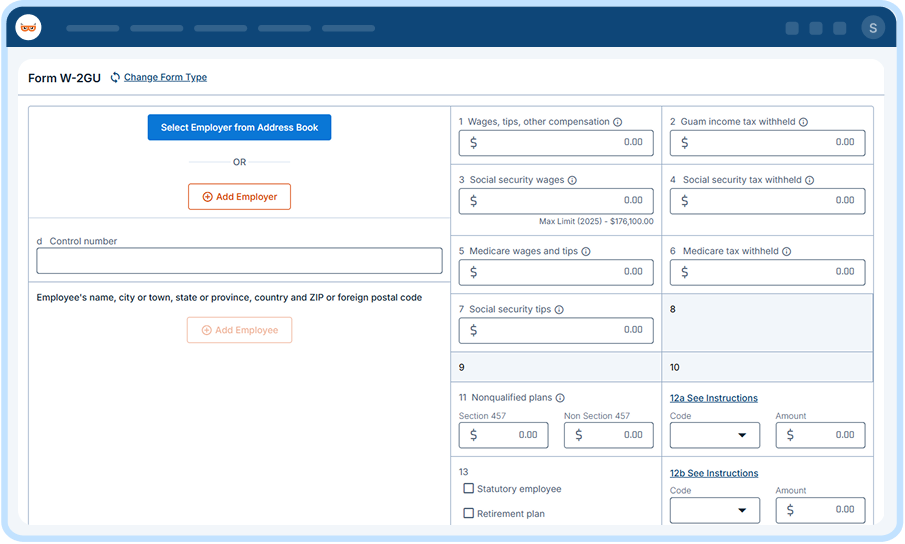Tick the Retirement plan checkbox

[x=469, y=513]
